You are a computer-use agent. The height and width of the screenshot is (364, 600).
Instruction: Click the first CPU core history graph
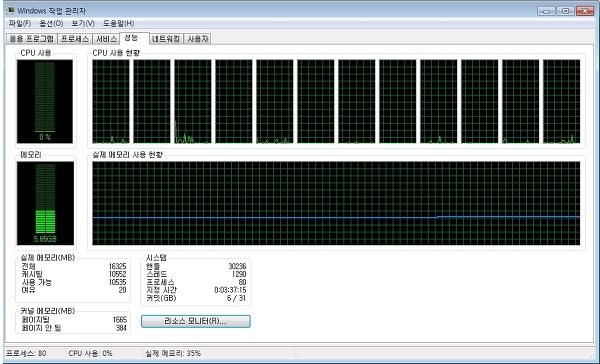(x=111, y=101)
